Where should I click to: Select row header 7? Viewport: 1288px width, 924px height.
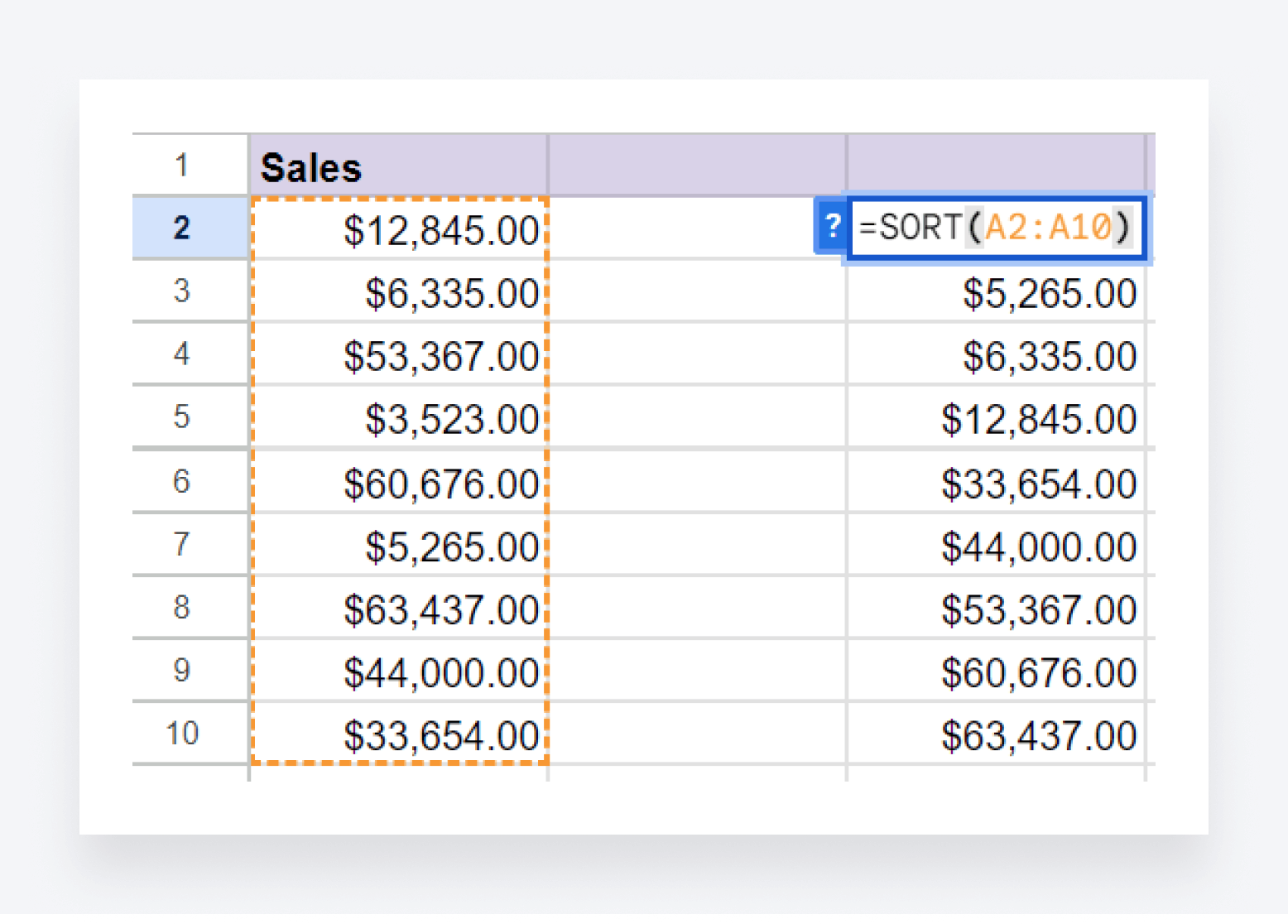click(190, 544)
